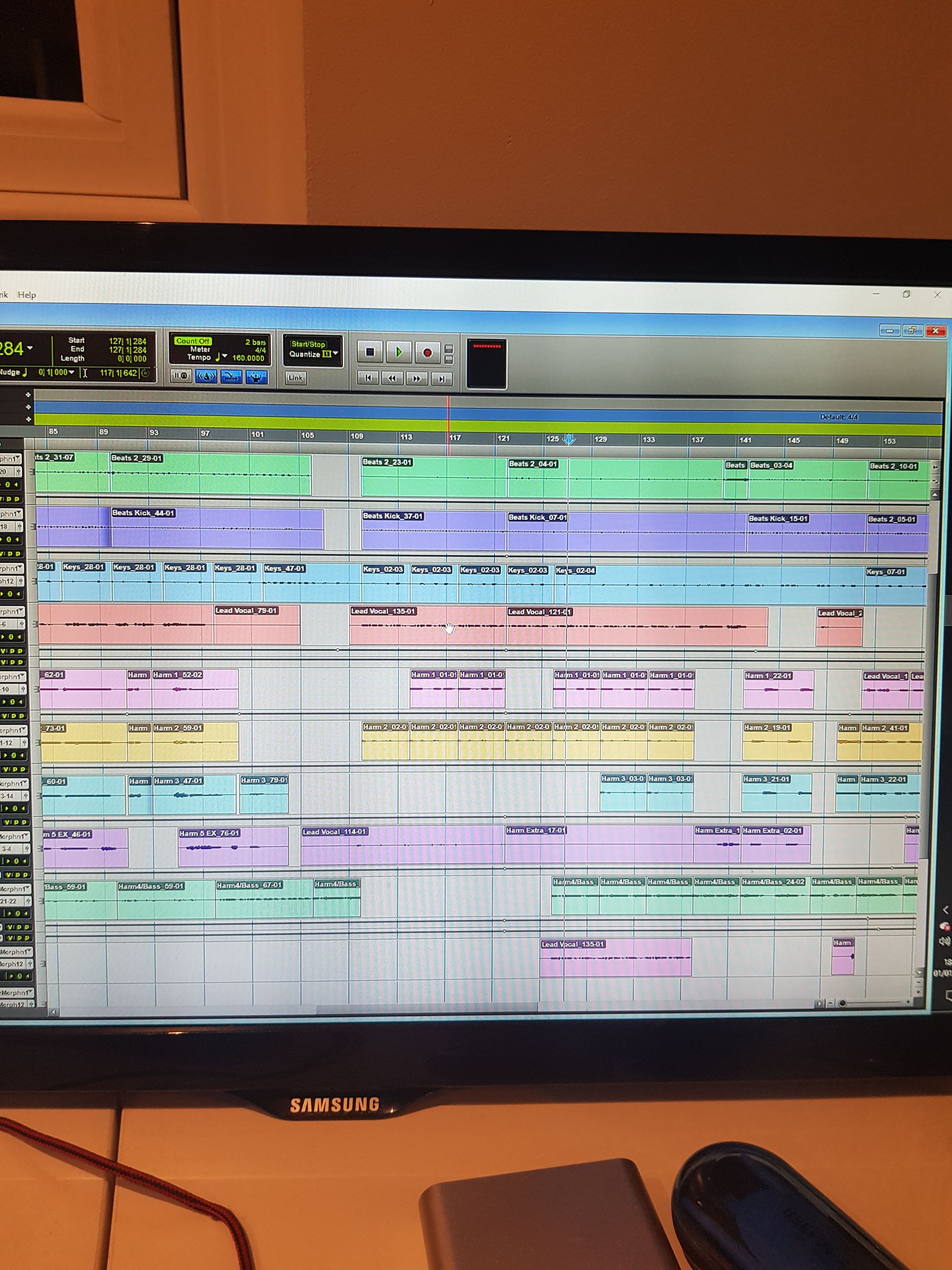The height and width of the screenshot is (1270, 952).
Task: Open the output fader icon next to volume 20
Action: 19,471
